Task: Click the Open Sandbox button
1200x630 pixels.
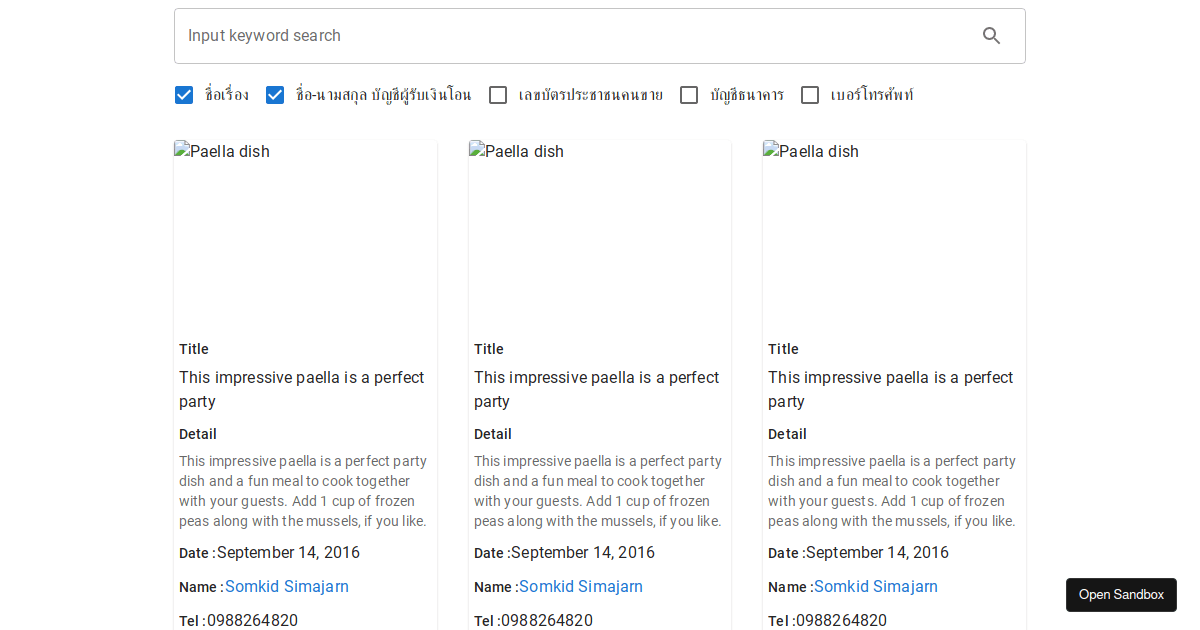Action: pos(1121,595)
